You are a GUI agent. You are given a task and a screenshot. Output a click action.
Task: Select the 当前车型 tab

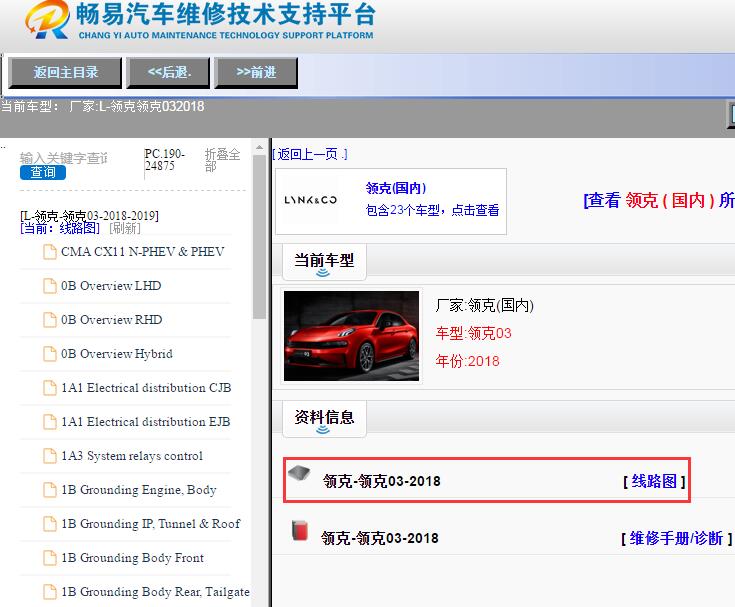click(324, 262)
